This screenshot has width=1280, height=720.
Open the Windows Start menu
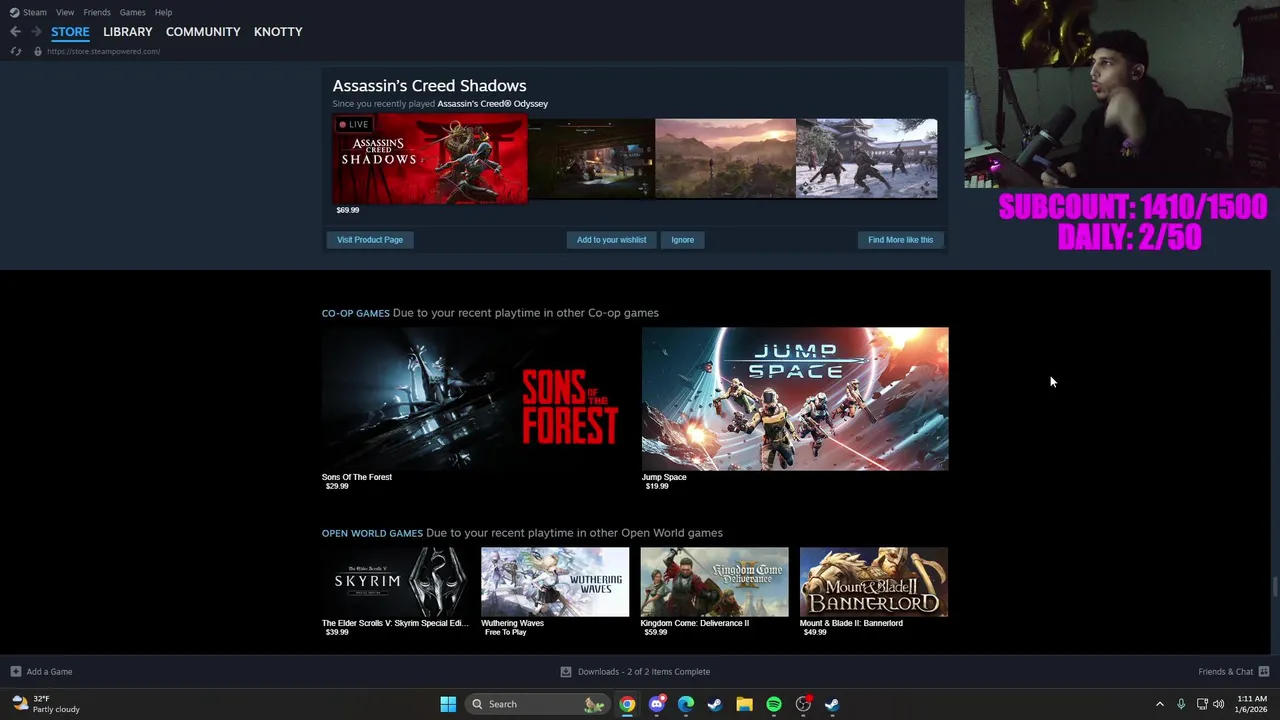click(448, 704)
